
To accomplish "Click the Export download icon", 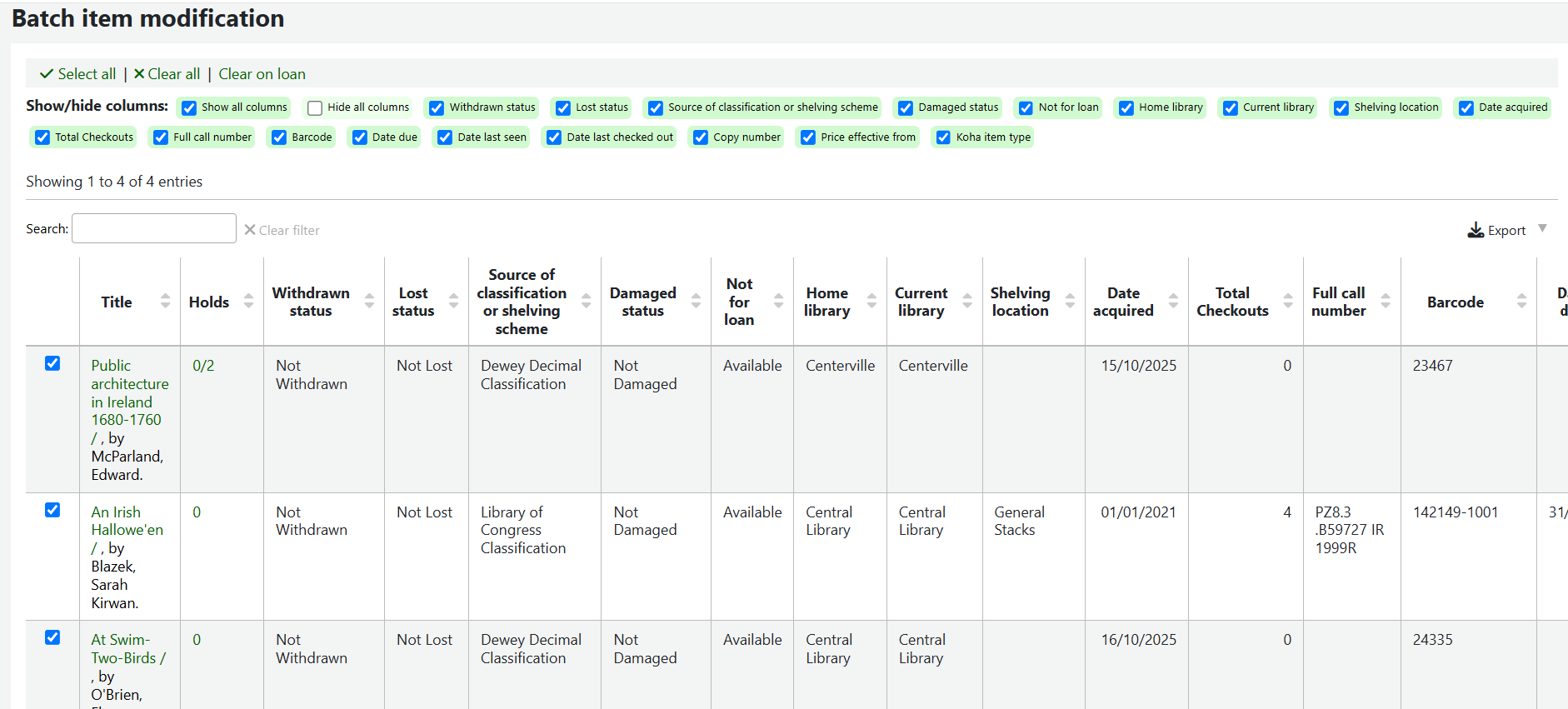I will coord(1475,230).
